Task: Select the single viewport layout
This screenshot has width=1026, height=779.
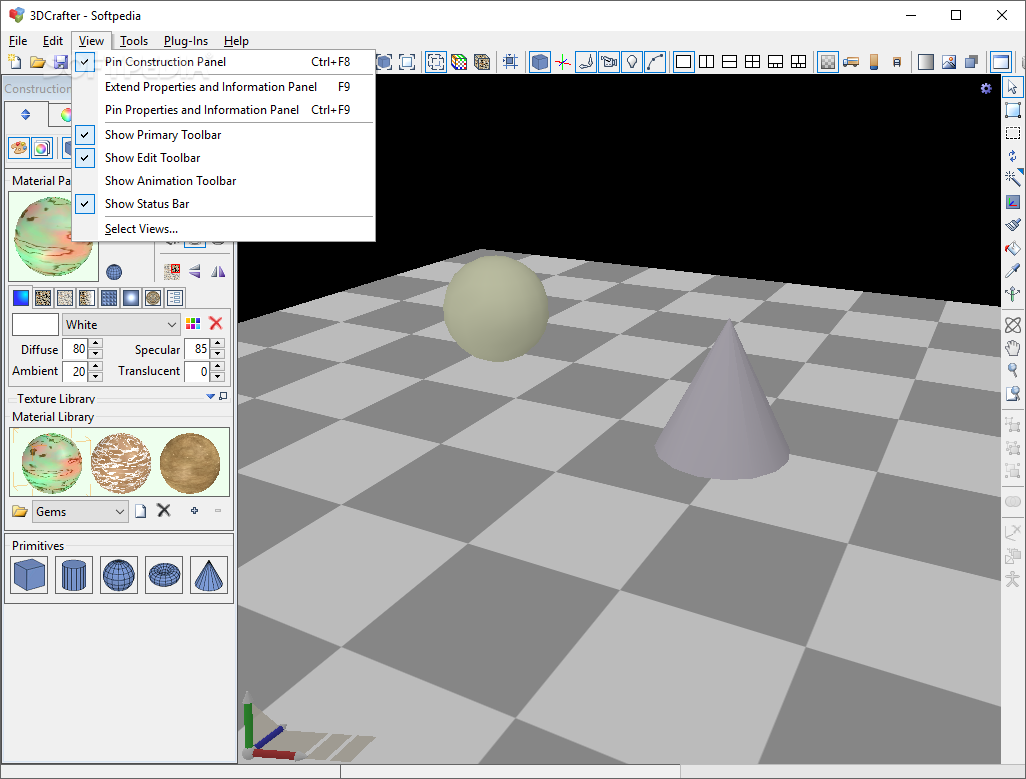Action: pos(683,62)
